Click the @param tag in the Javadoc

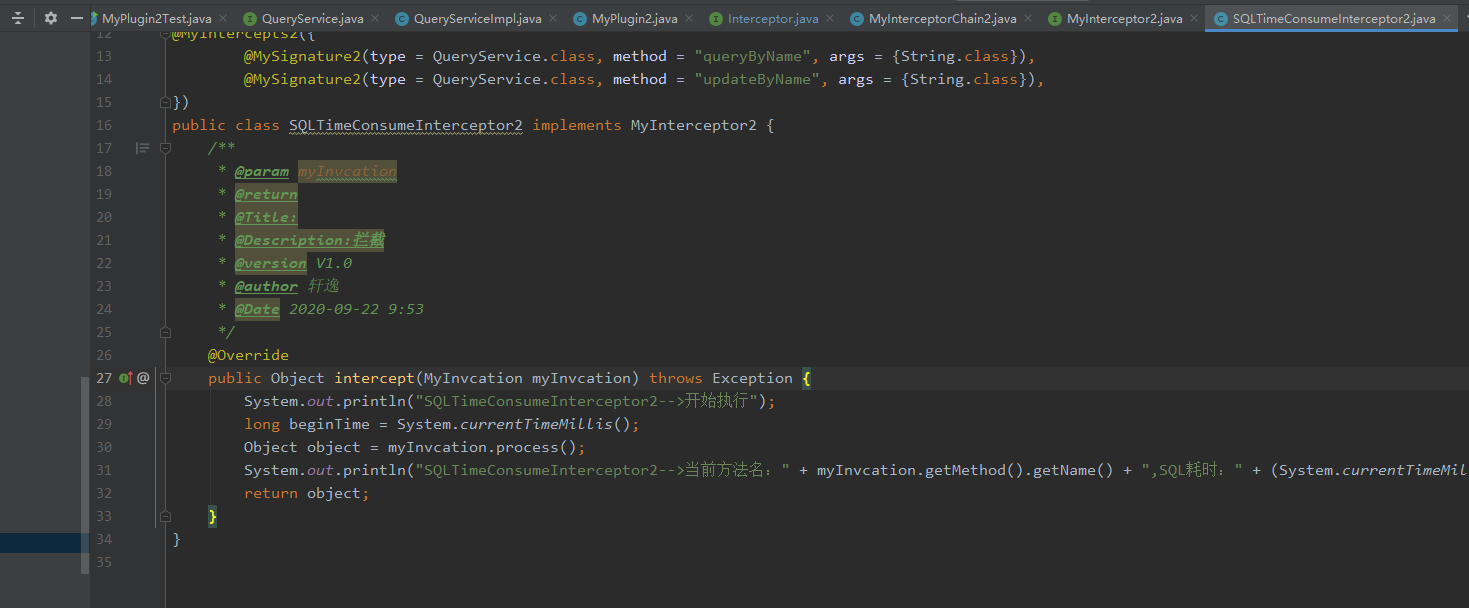pos(262,171)
